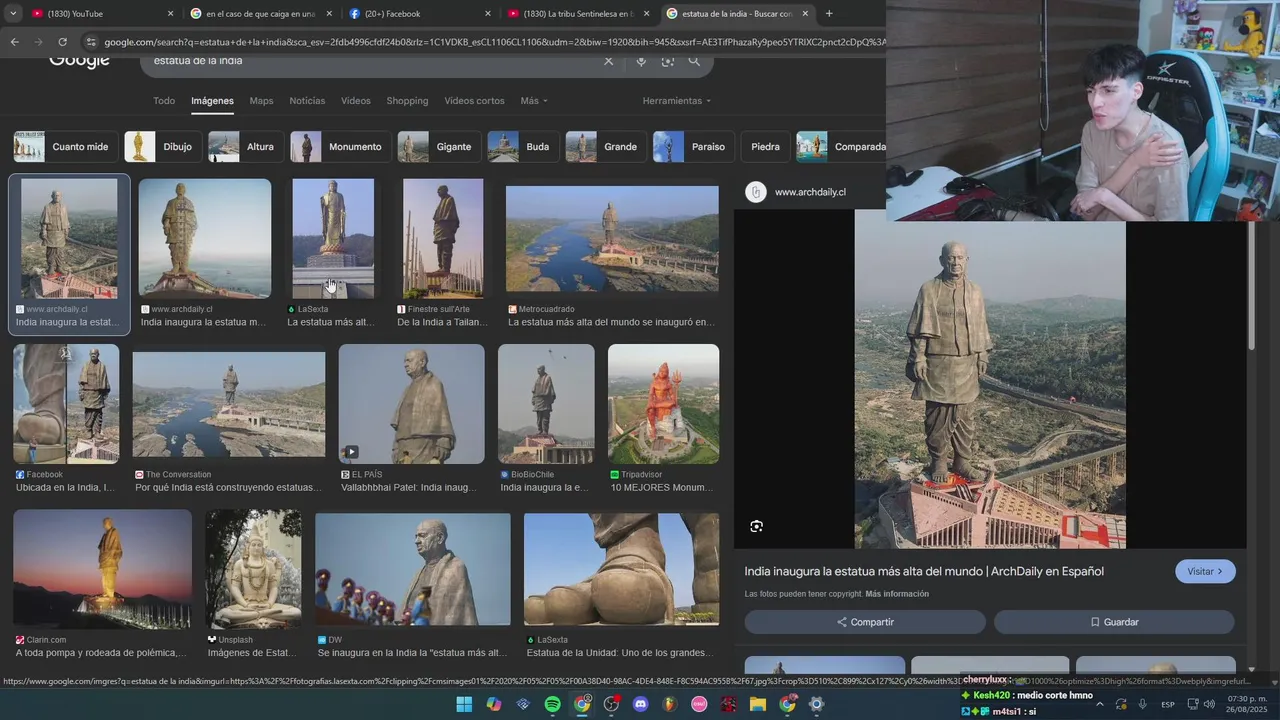This screenshot has height=720, width=1280.
Task: Open the Más información link
Action: (897, 594)
